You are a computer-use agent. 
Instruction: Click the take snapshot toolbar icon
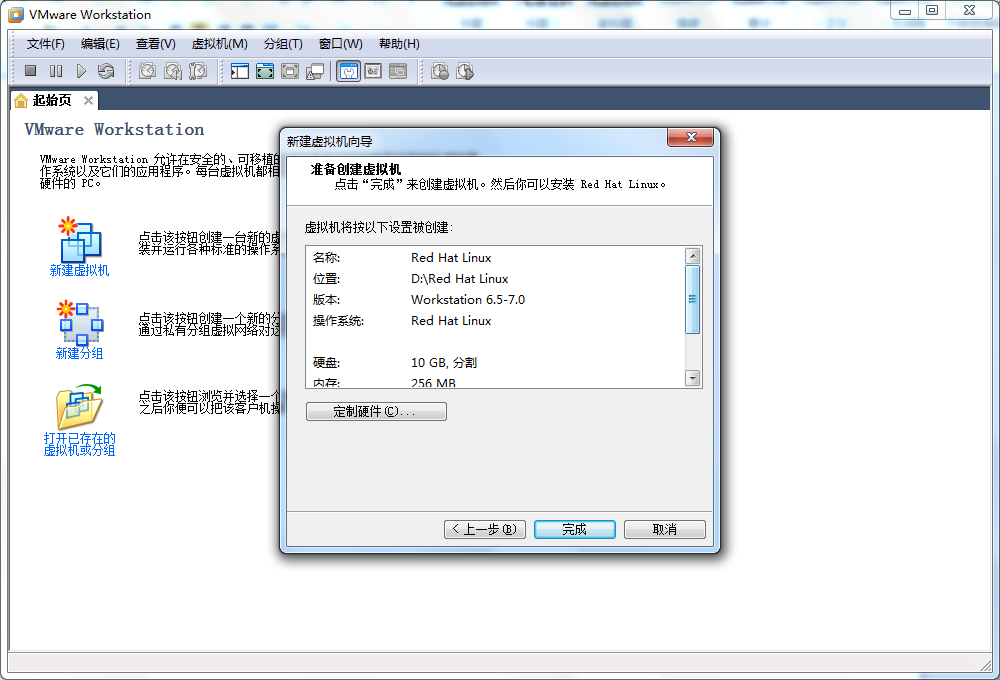147,71
